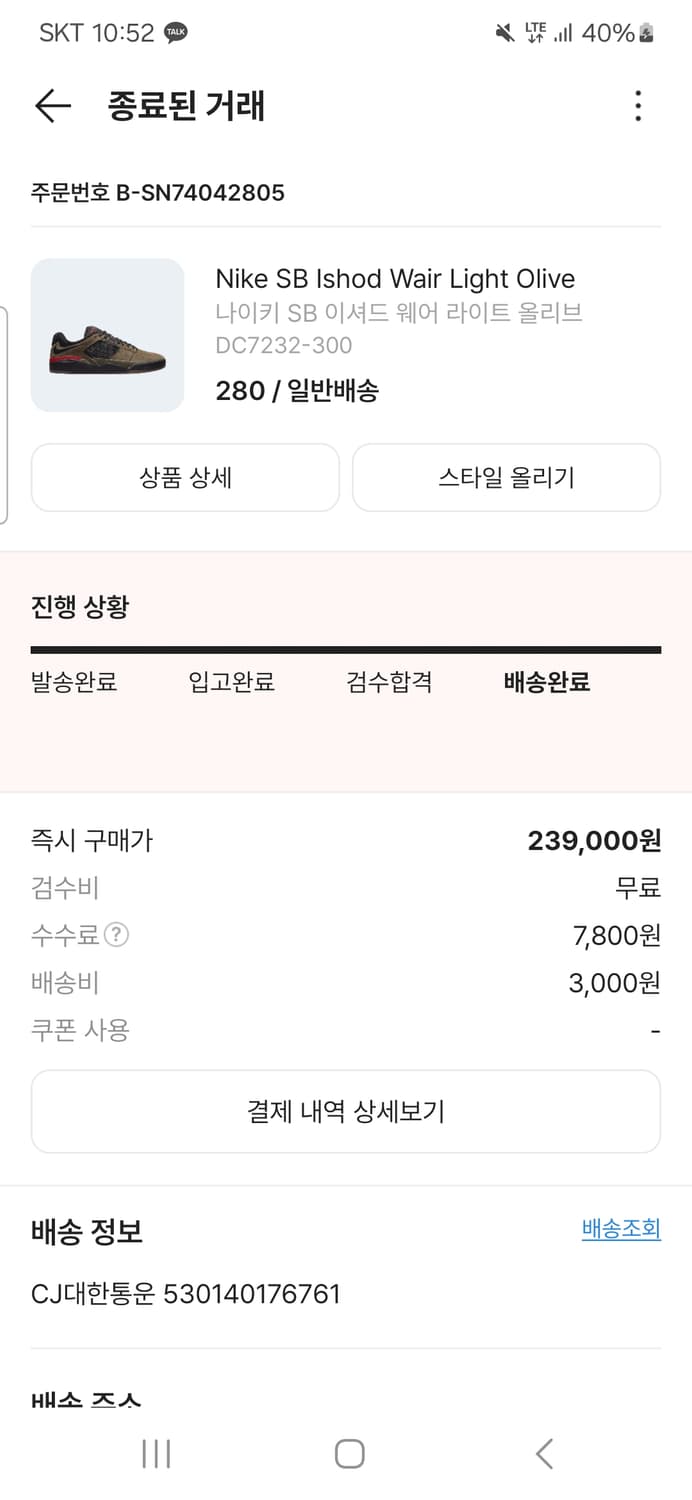
Task: Open 상품 상세 product details
Action: tap(185, 477)
